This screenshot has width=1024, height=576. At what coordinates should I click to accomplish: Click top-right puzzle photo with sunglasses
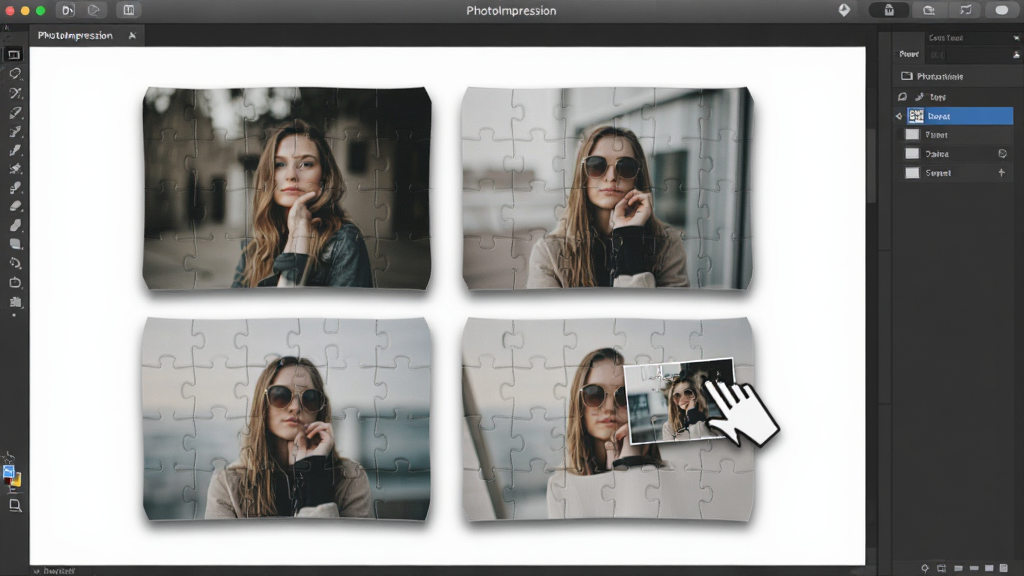point(607,188)
